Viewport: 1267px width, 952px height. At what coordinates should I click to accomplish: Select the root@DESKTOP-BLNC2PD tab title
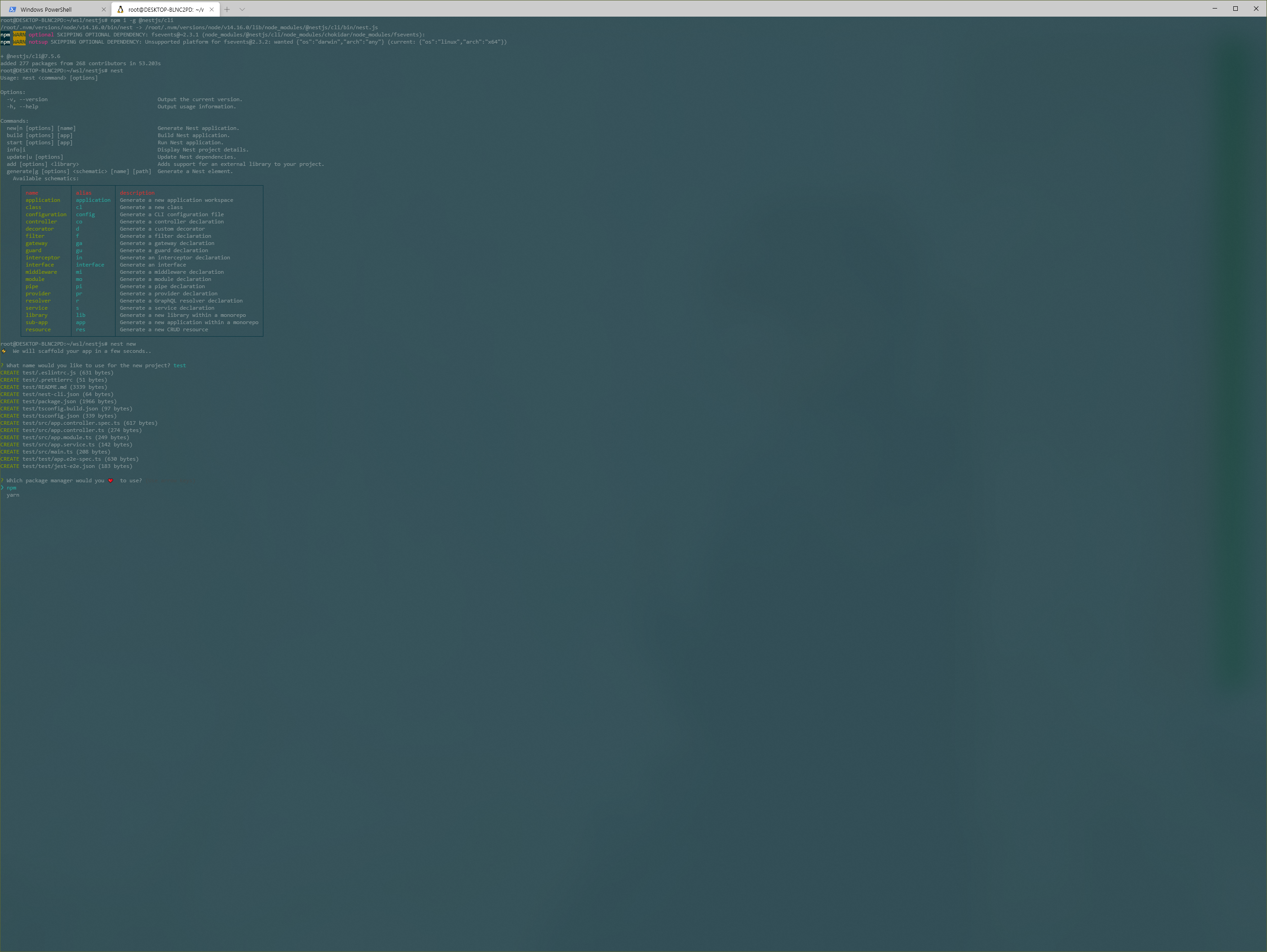tap(165, 9)
